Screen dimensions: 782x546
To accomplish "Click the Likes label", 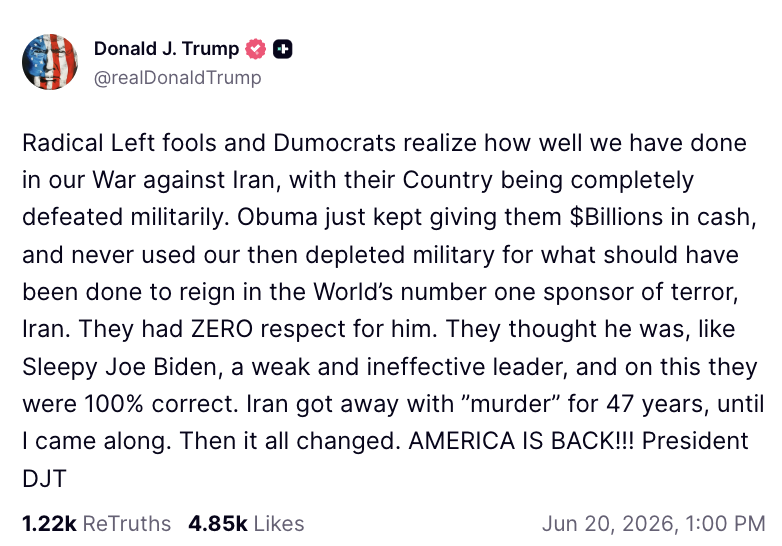I will [279, 524].
